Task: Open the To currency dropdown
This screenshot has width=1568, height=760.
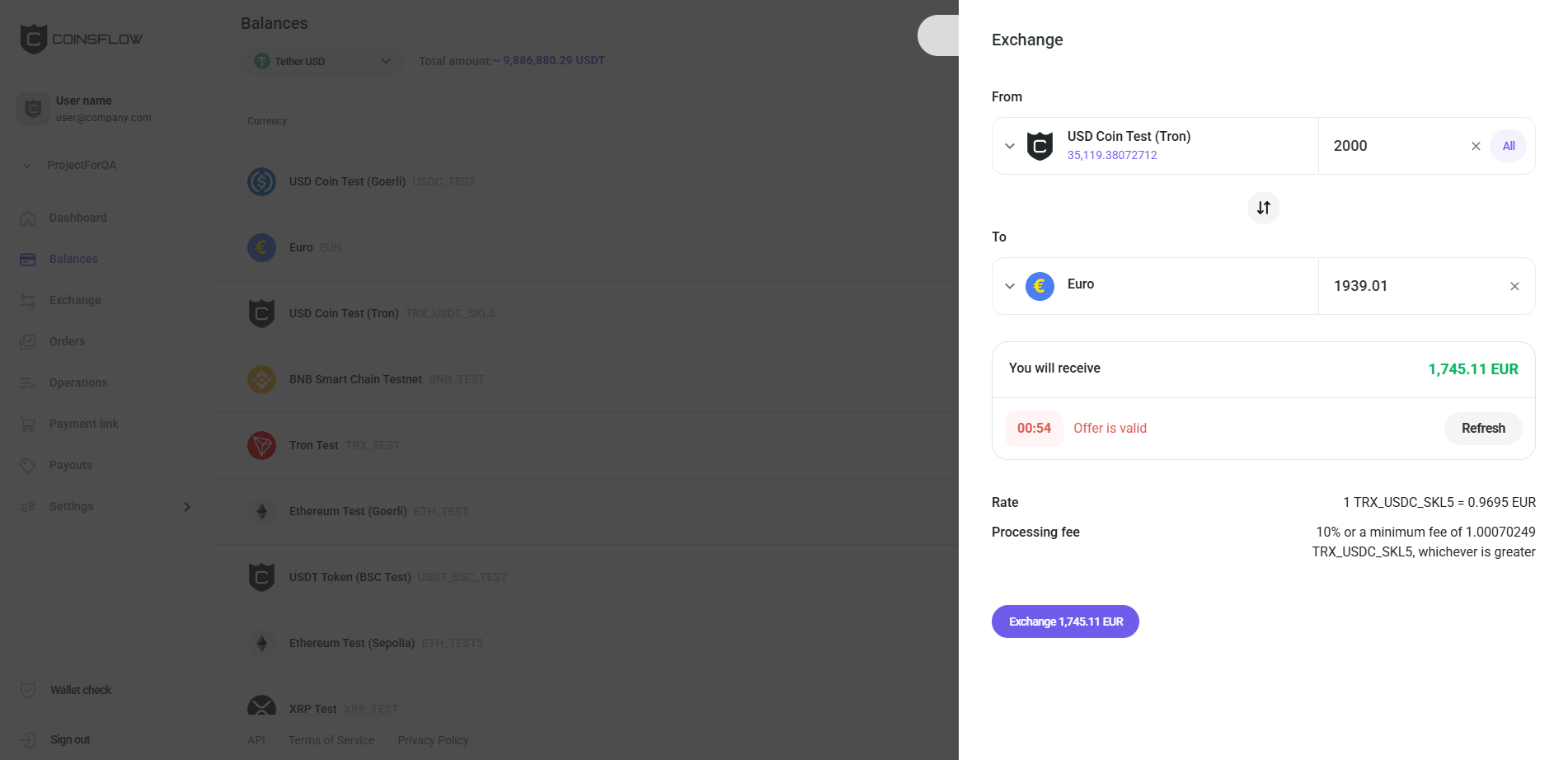Action: [1010, 286]
